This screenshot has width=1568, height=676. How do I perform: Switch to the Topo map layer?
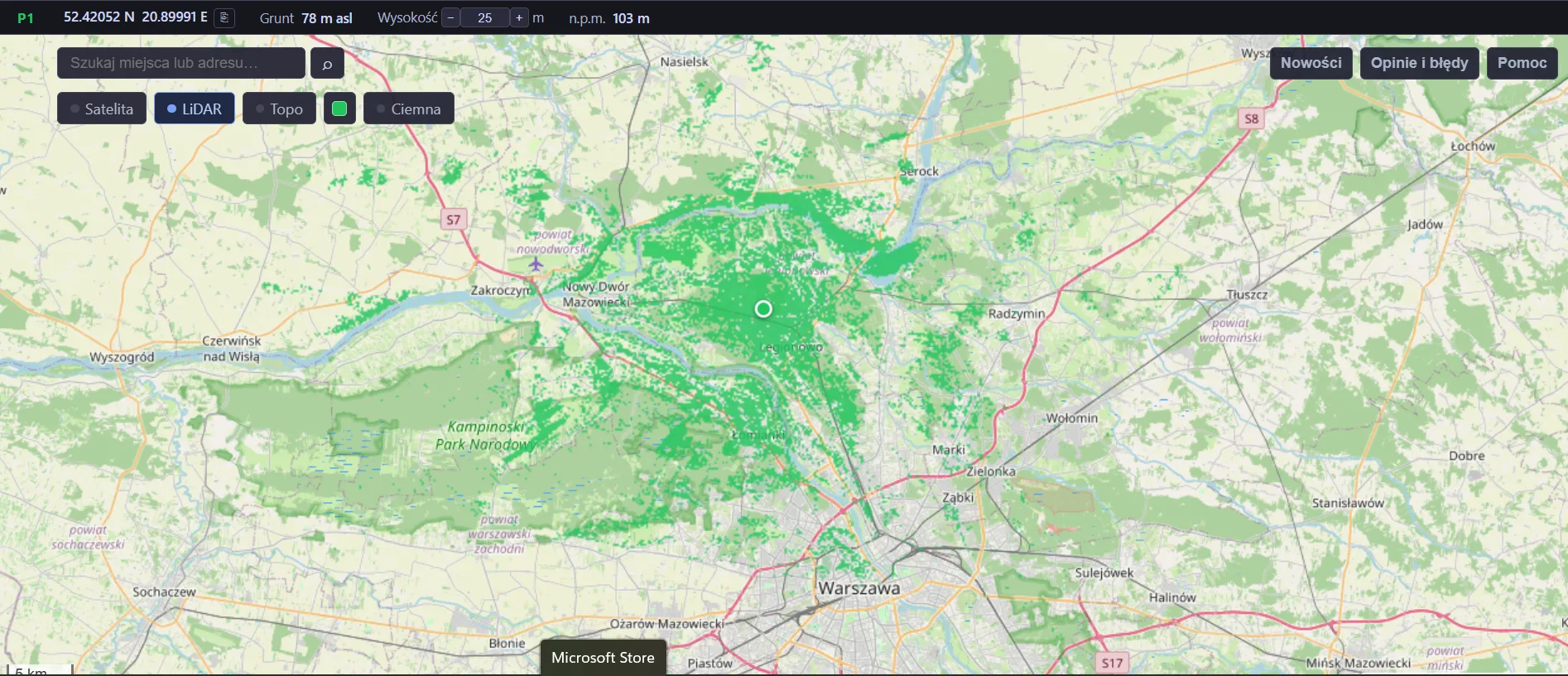tap(279, 109)
